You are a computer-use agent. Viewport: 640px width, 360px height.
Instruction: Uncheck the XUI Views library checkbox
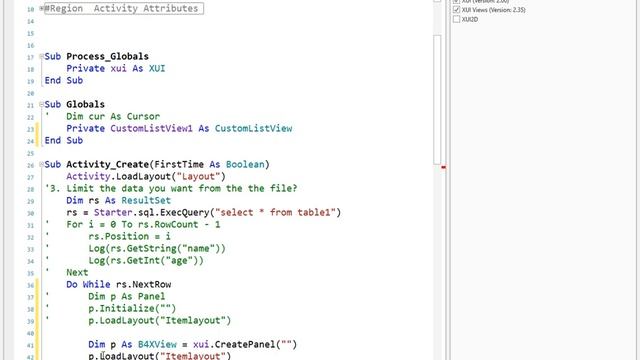pyautogui.click(x=456, y=10)
